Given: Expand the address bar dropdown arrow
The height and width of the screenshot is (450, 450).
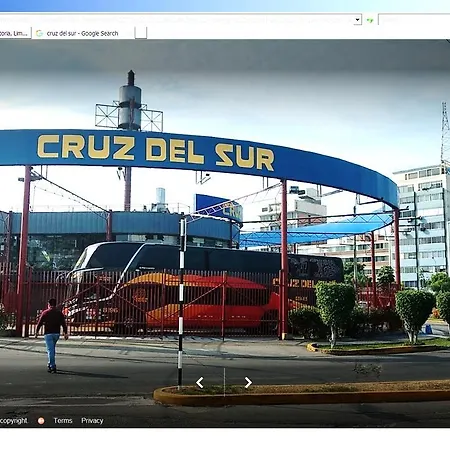Looking at the screenshot, I should pyautogui.click(x=357, y=20).
